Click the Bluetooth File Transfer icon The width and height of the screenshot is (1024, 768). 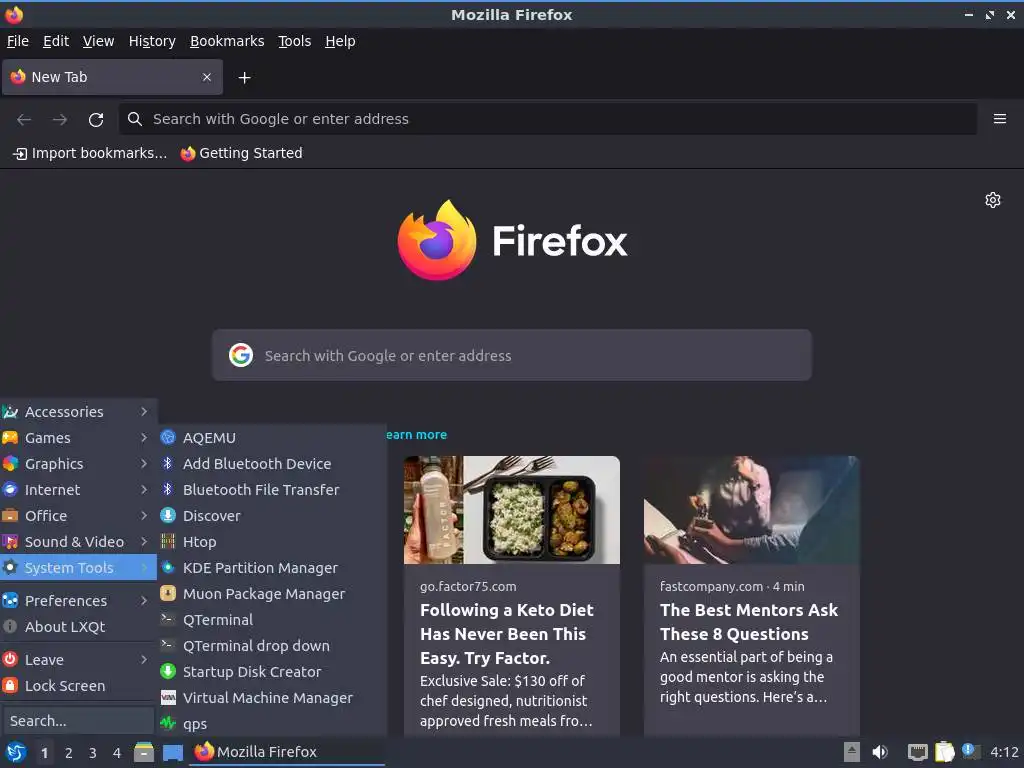[168, 490]
